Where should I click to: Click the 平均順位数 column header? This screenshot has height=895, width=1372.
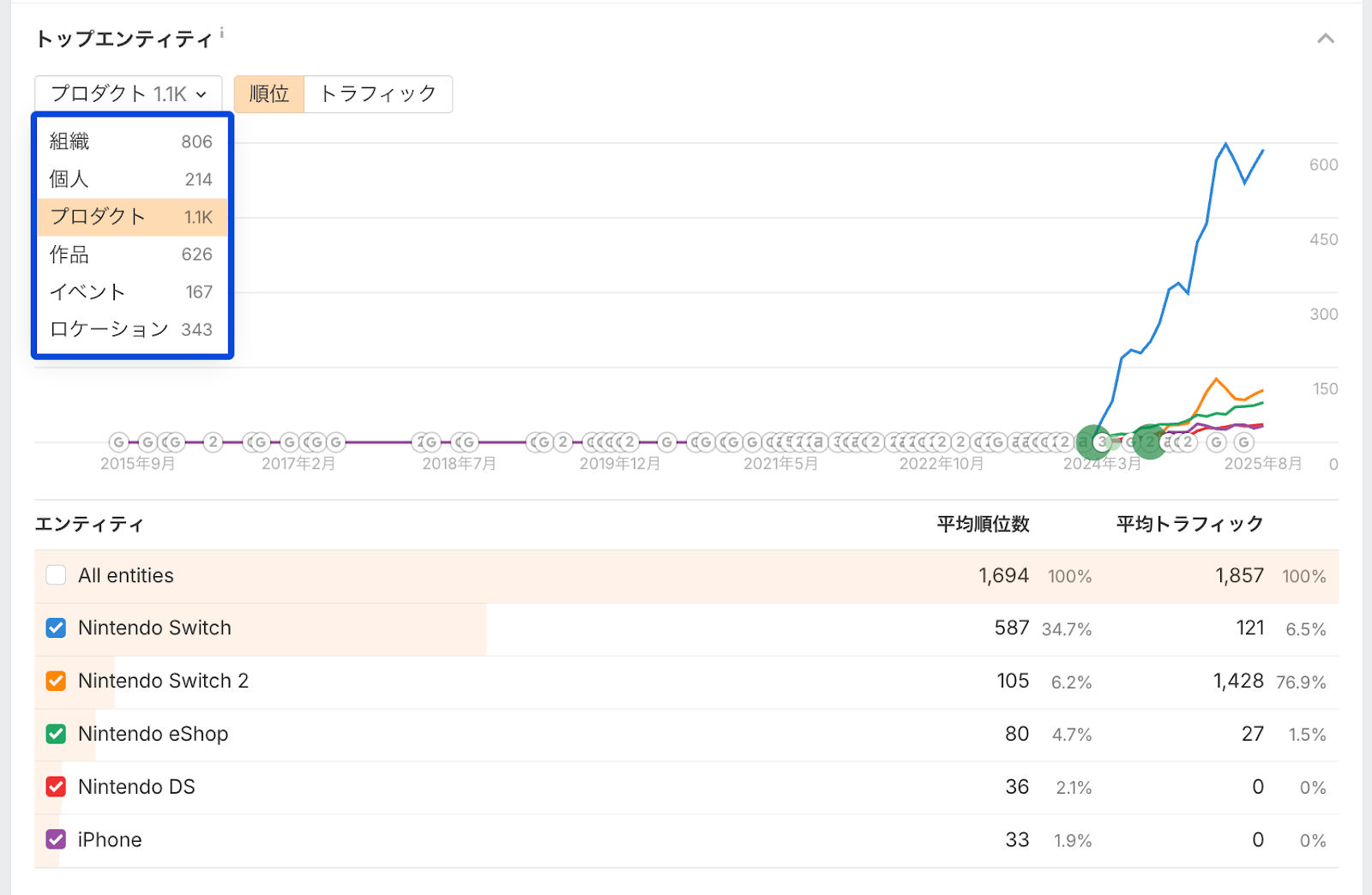click(983, 524)
